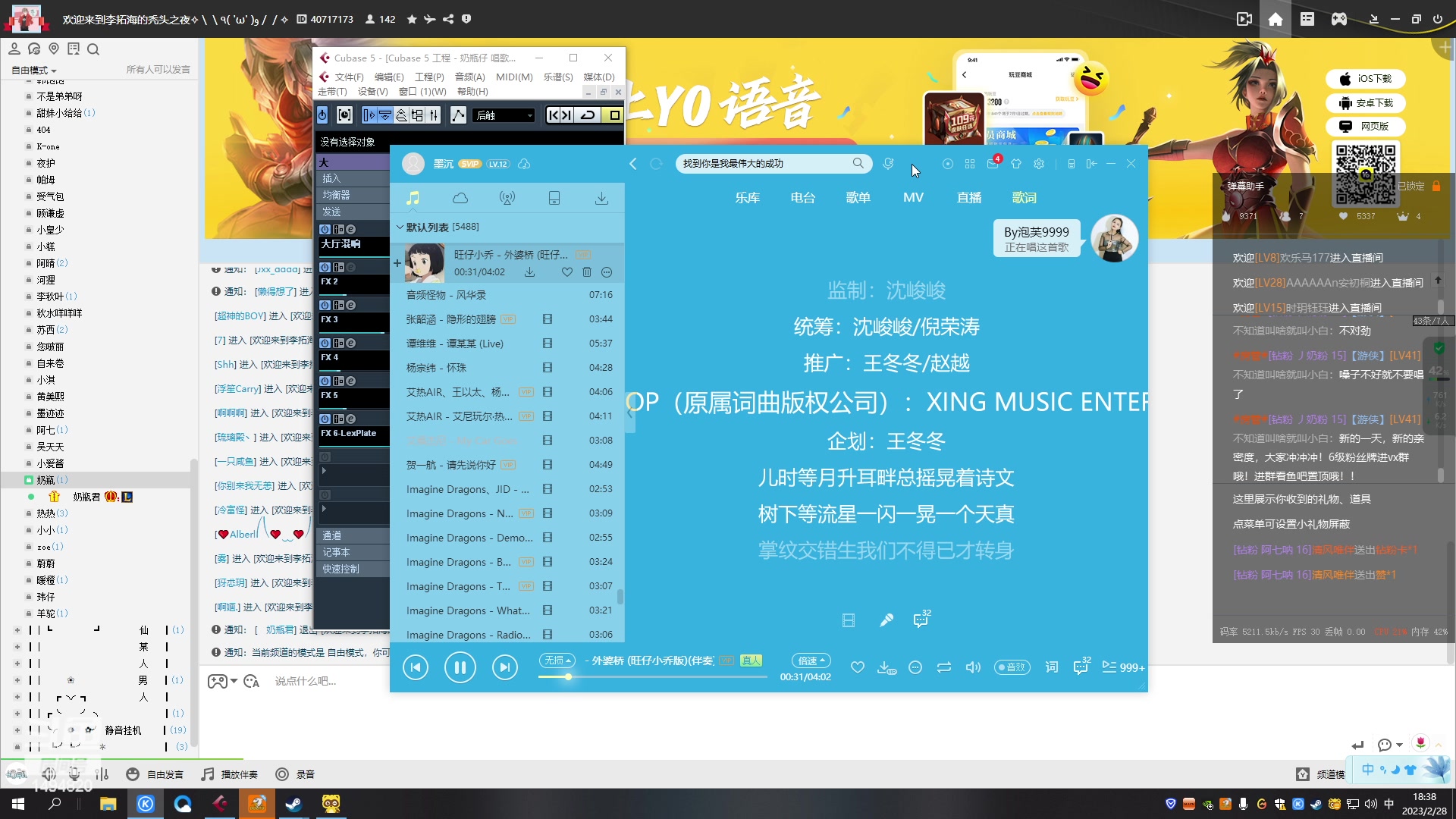
Task: Click the search magnifier in music player
Action: click(858, 163)
